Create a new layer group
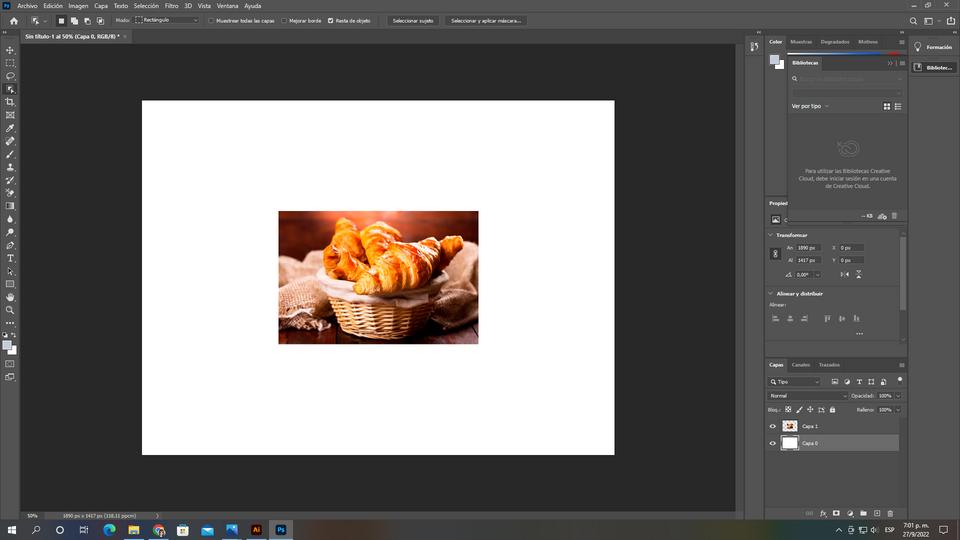 pos(863,513)
